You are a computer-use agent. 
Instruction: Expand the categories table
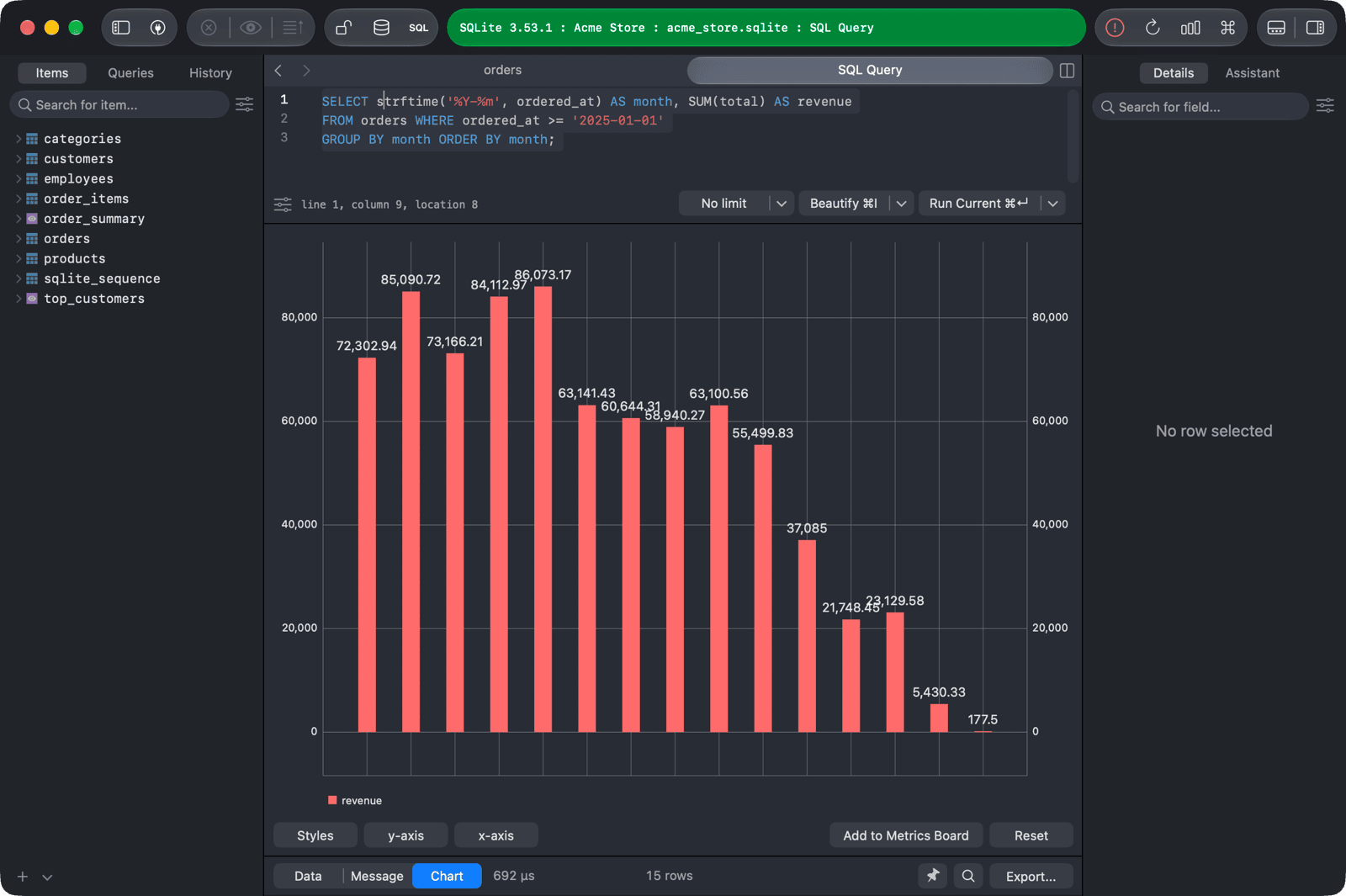(19, 139)
